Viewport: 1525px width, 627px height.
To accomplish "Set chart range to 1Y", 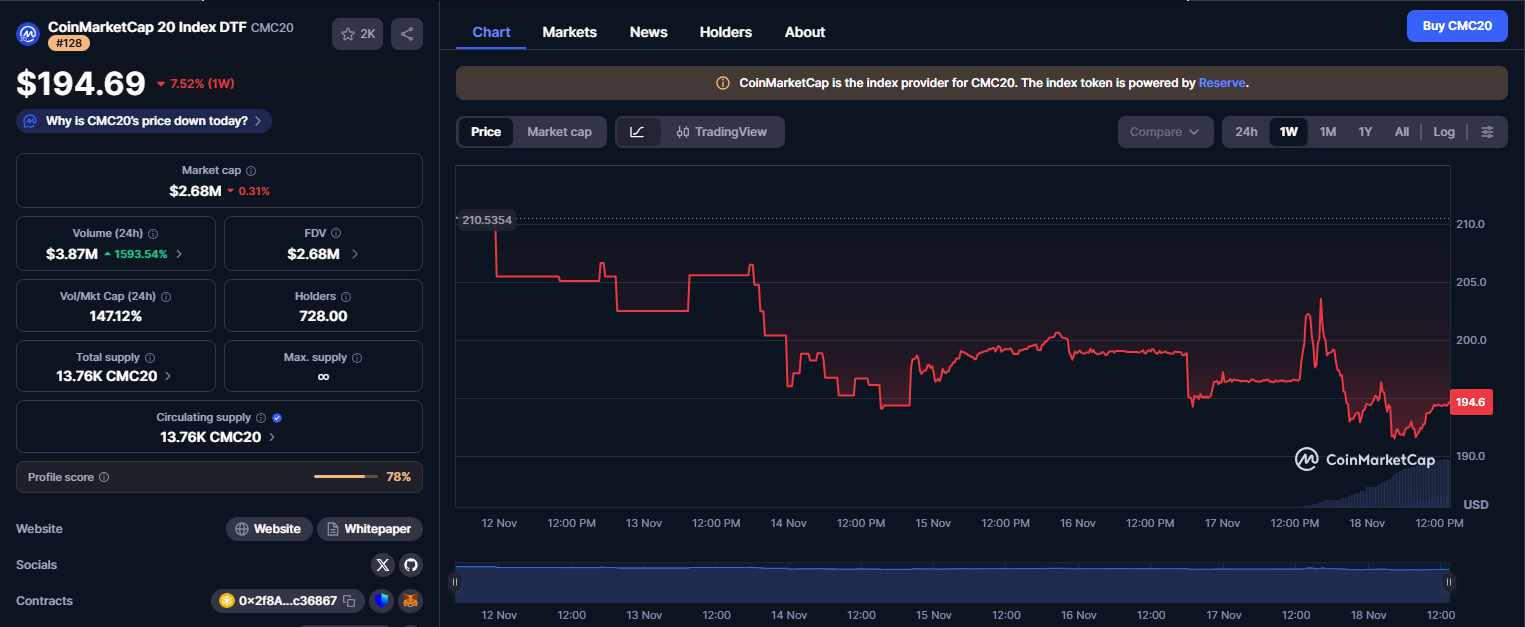I will (x=1365, y=132).
